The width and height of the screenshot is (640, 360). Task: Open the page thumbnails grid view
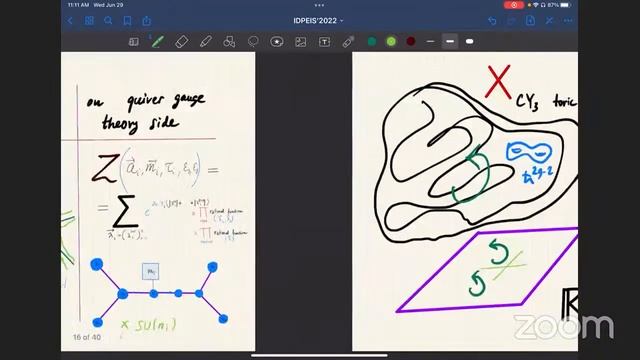[x=89, y=20]
